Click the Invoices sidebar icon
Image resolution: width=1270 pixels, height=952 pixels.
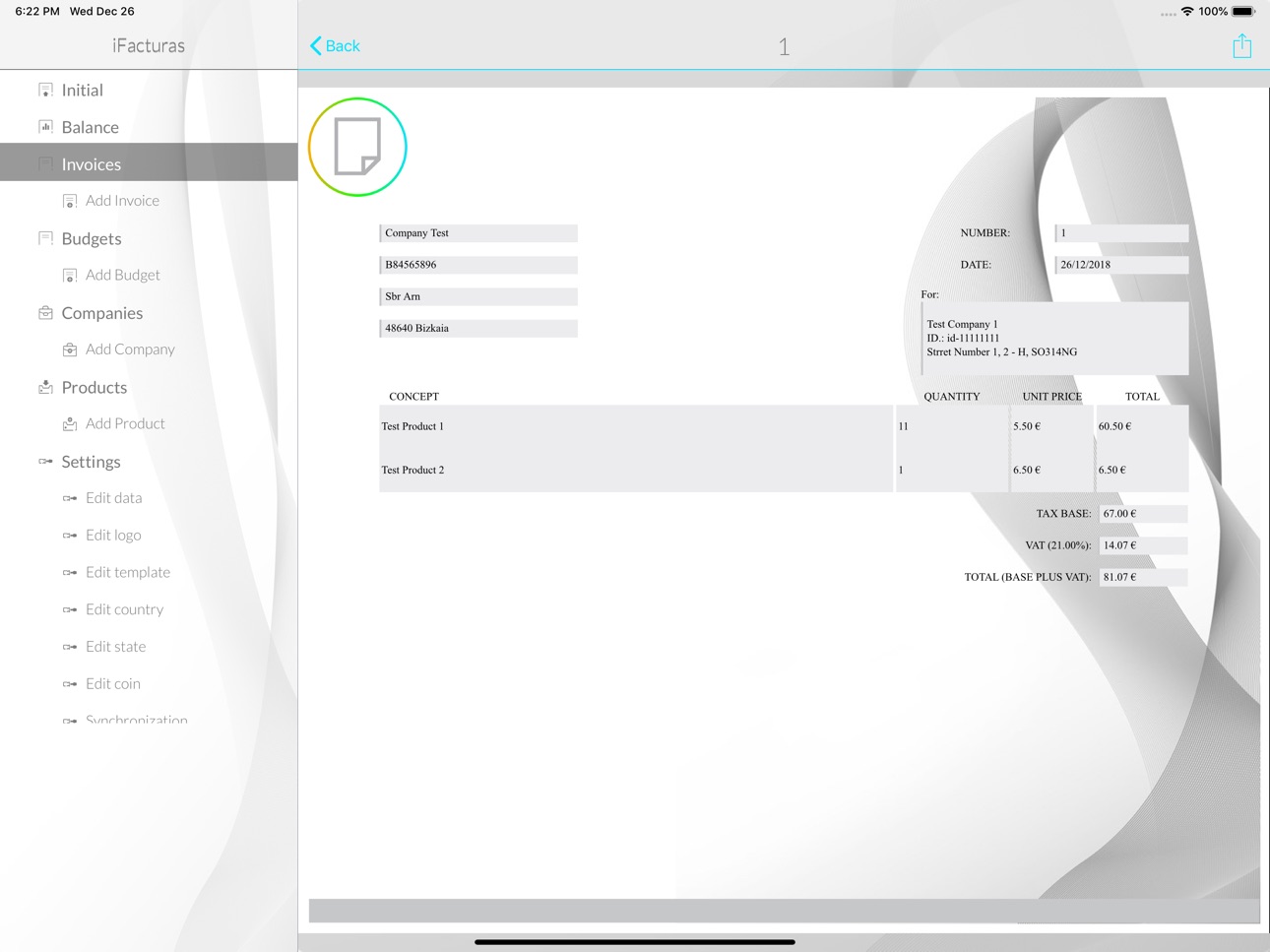coord(45,163)
